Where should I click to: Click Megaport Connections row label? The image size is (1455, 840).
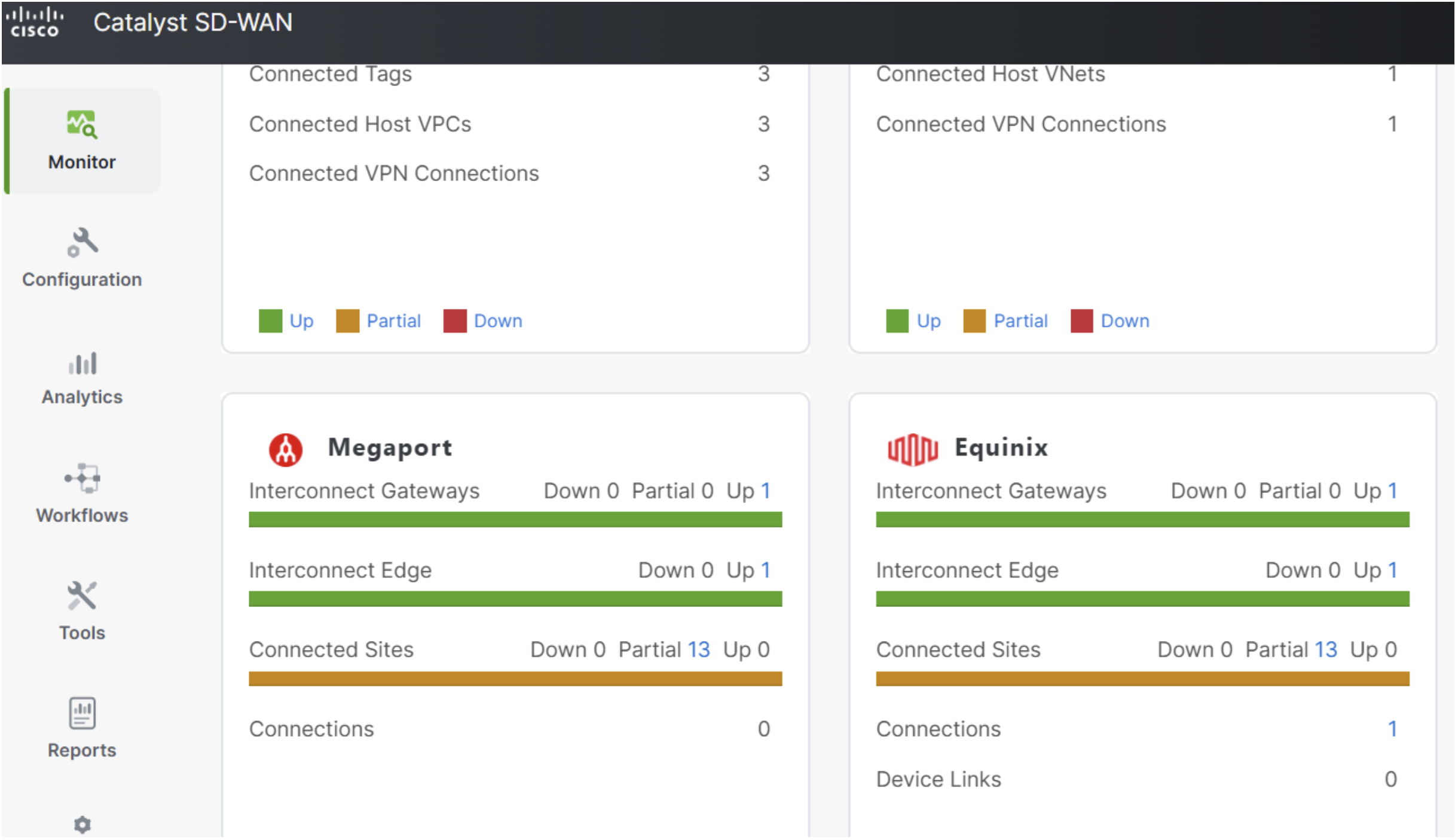(311, 729)
